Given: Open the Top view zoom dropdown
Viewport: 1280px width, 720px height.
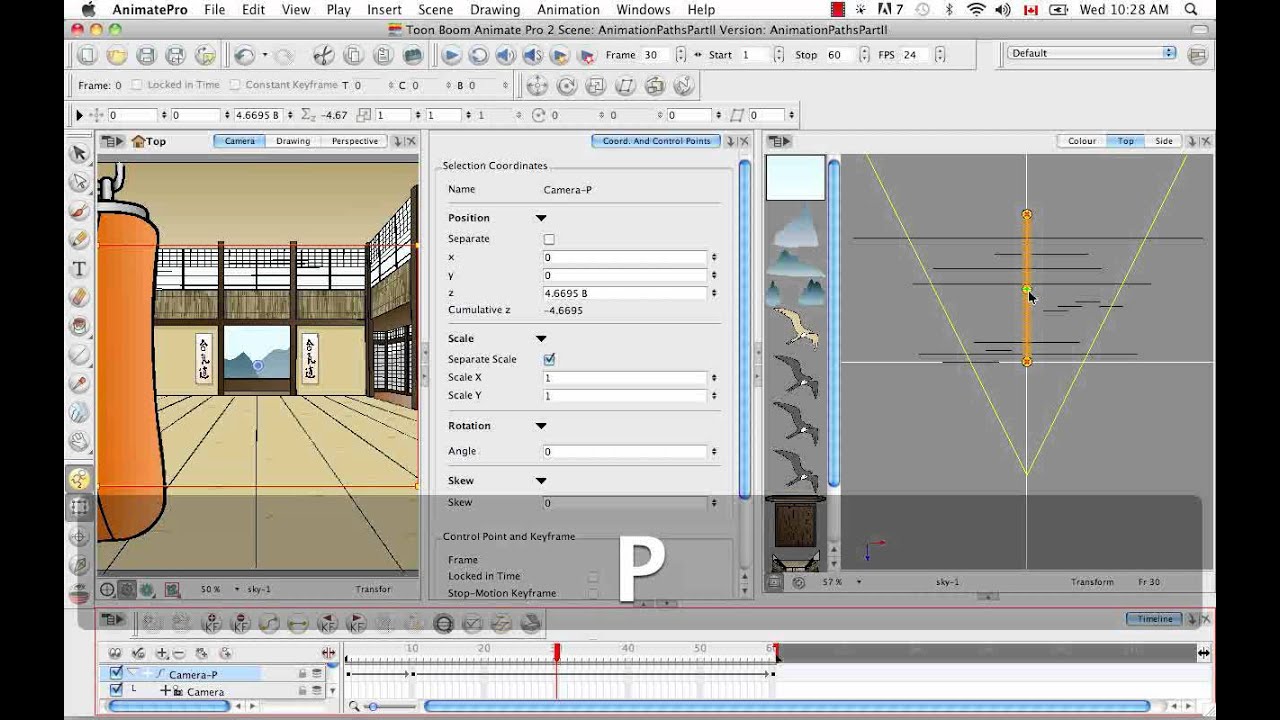Looking at the screenshot, I should point(858,582).
